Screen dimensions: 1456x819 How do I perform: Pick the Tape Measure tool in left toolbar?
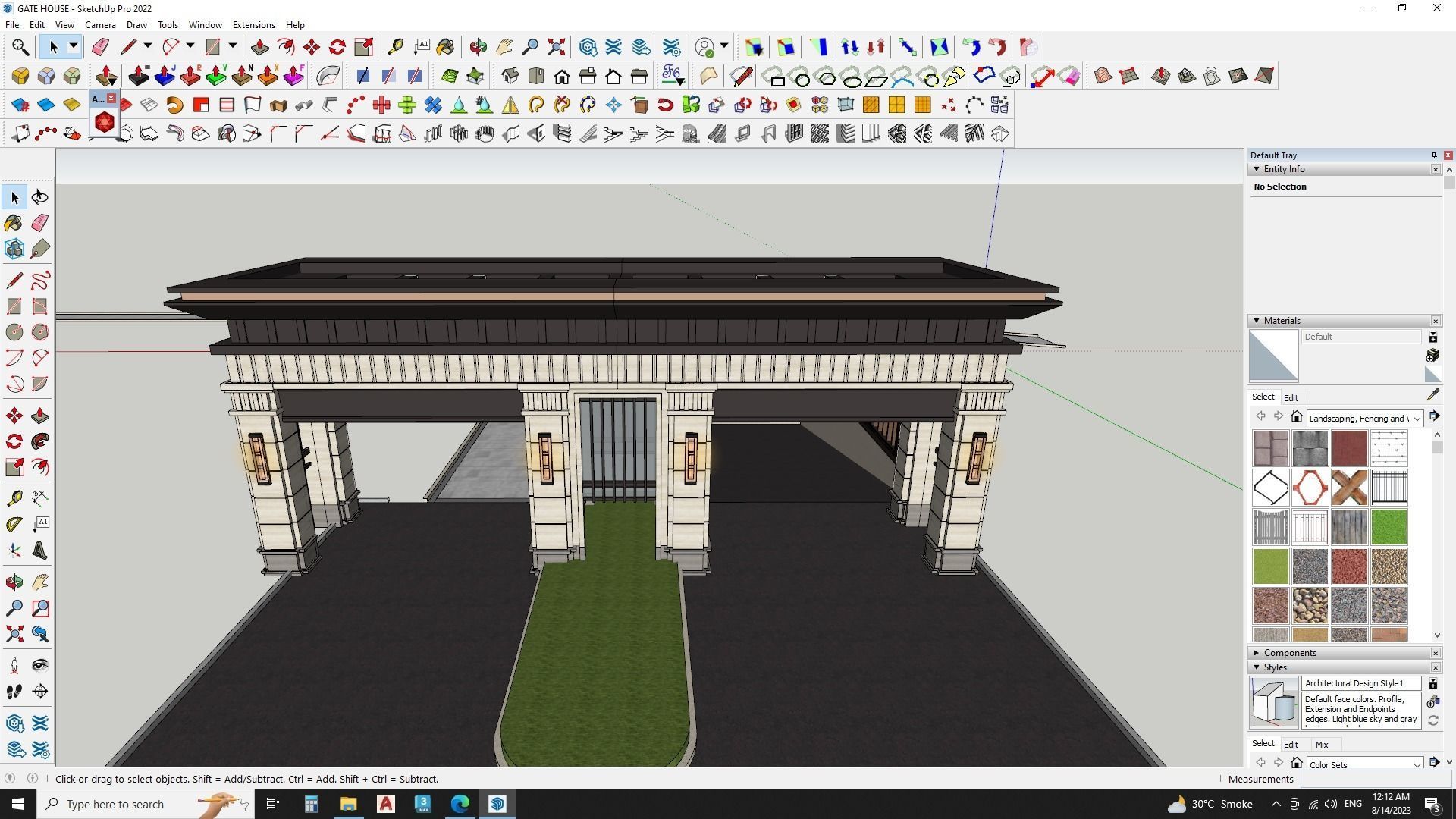coord(14,497)
